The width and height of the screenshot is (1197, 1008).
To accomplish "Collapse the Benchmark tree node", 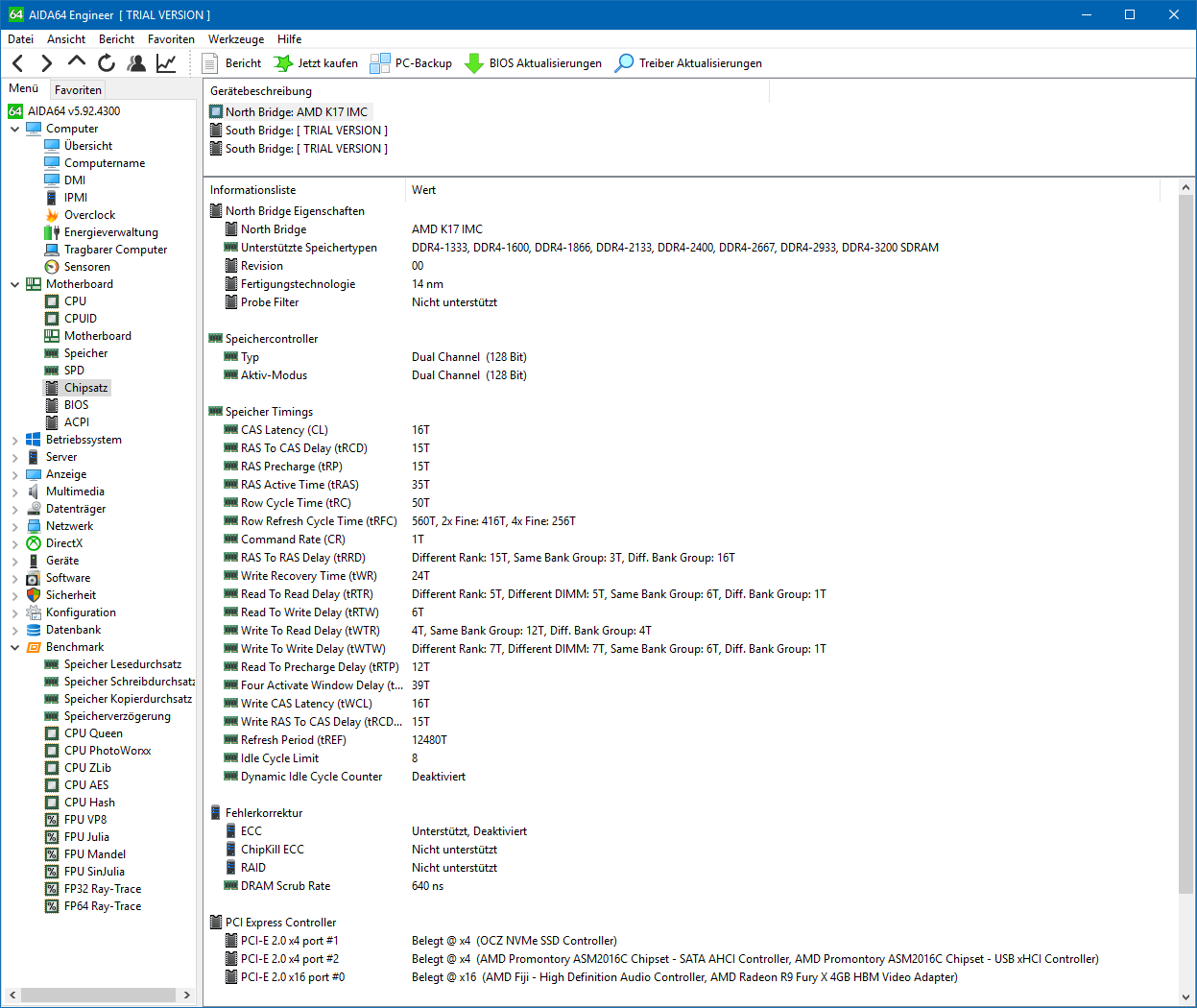I will (14, 647).
